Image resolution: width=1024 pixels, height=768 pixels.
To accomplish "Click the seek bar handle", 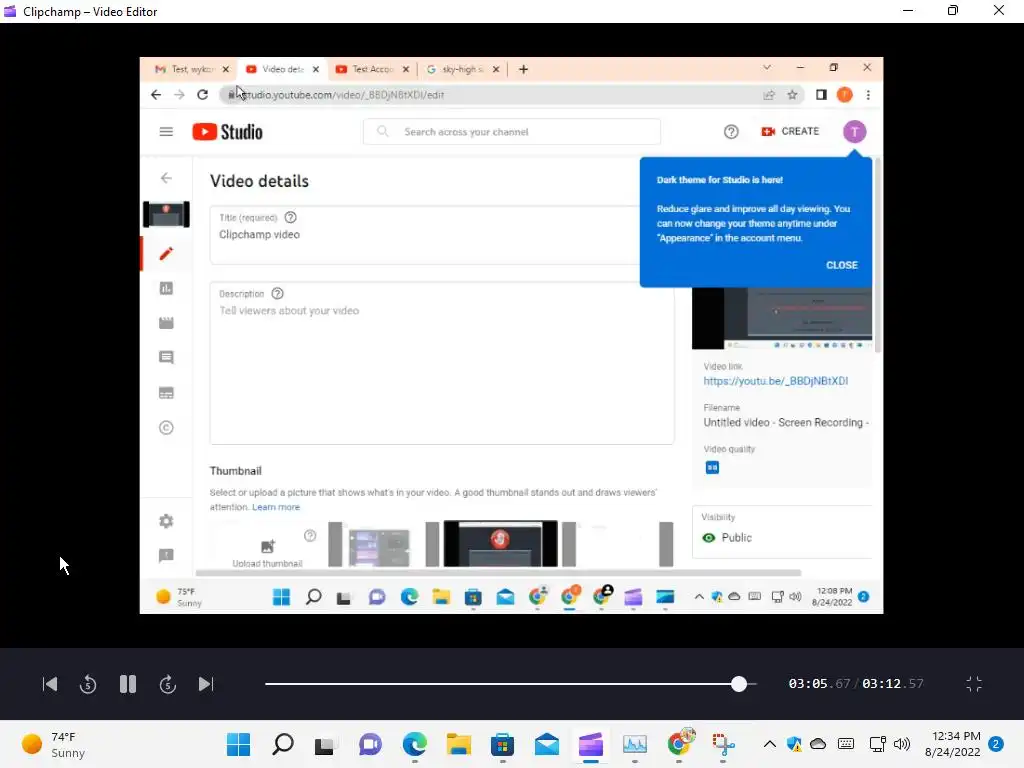I will point(739,684).
